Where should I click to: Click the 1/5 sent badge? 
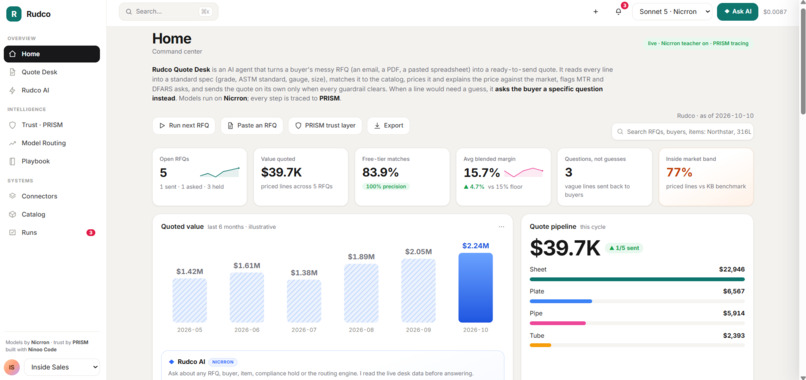tap(624, 248)
